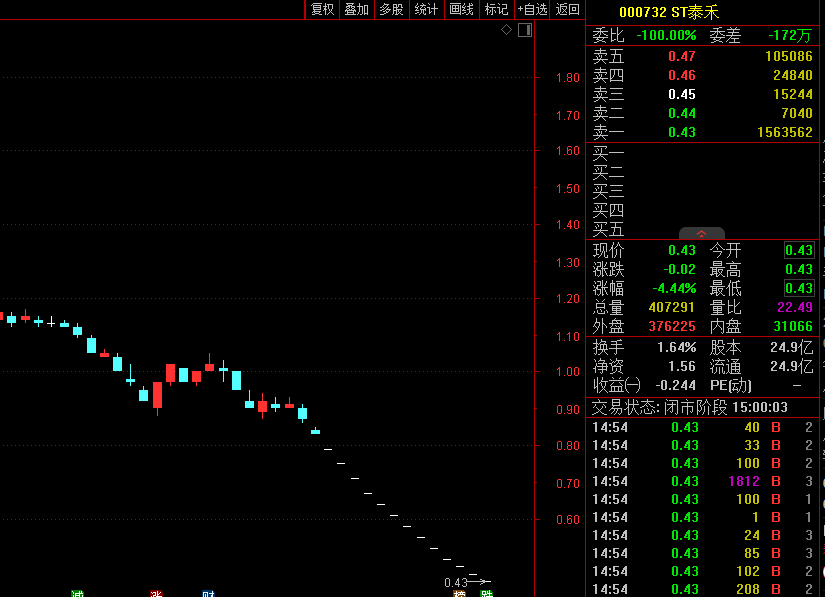Toggle the side panel layout icon
This screenshot has height=597, width=825.
point(525,30)
